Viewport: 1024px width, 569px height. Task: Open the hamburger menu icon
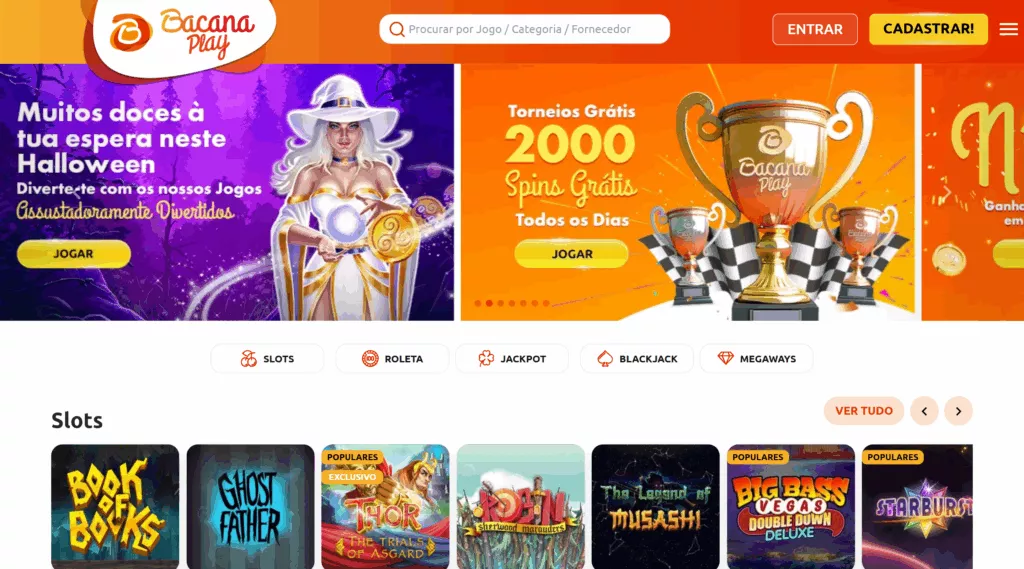pos(1008,29)
